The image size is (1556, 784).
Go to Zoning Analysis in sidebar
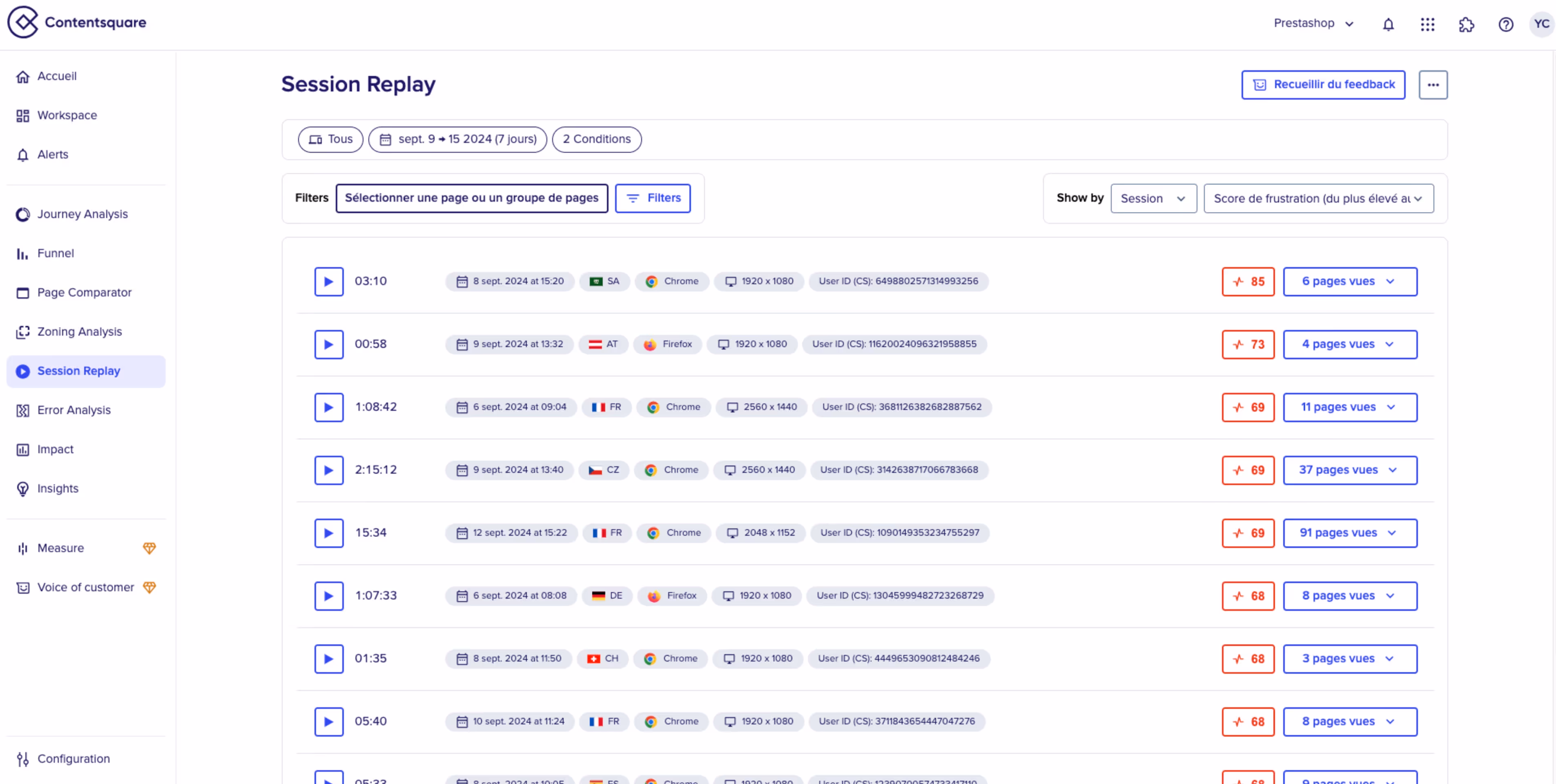[x=79, y=332]
